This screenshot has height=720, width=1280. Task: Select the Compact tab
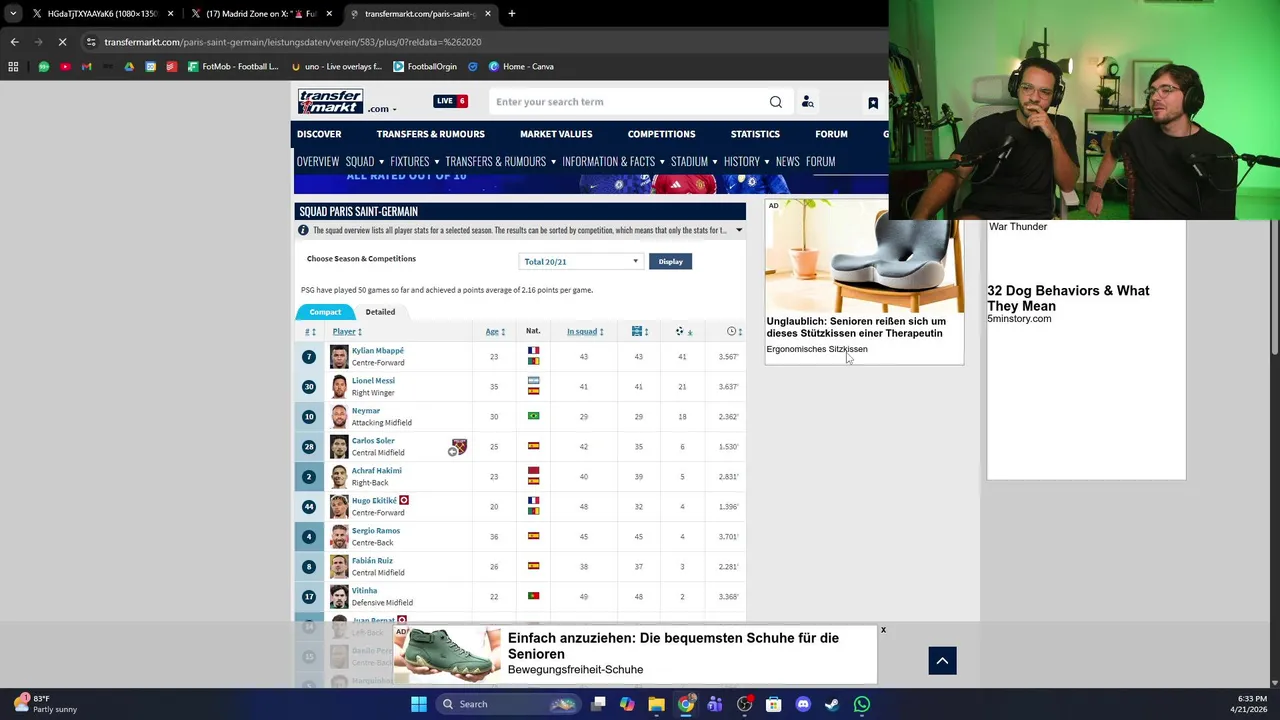click(325, 312)
